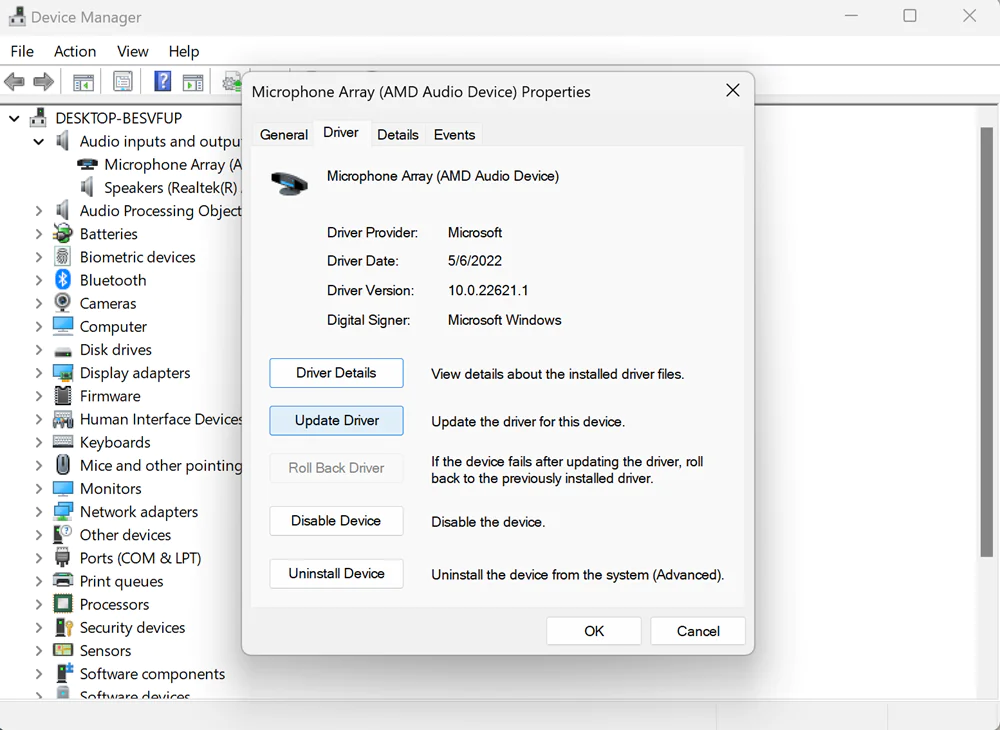Confirm the dialog with OK
1000x730 pixels.
(x=594, y=631)
